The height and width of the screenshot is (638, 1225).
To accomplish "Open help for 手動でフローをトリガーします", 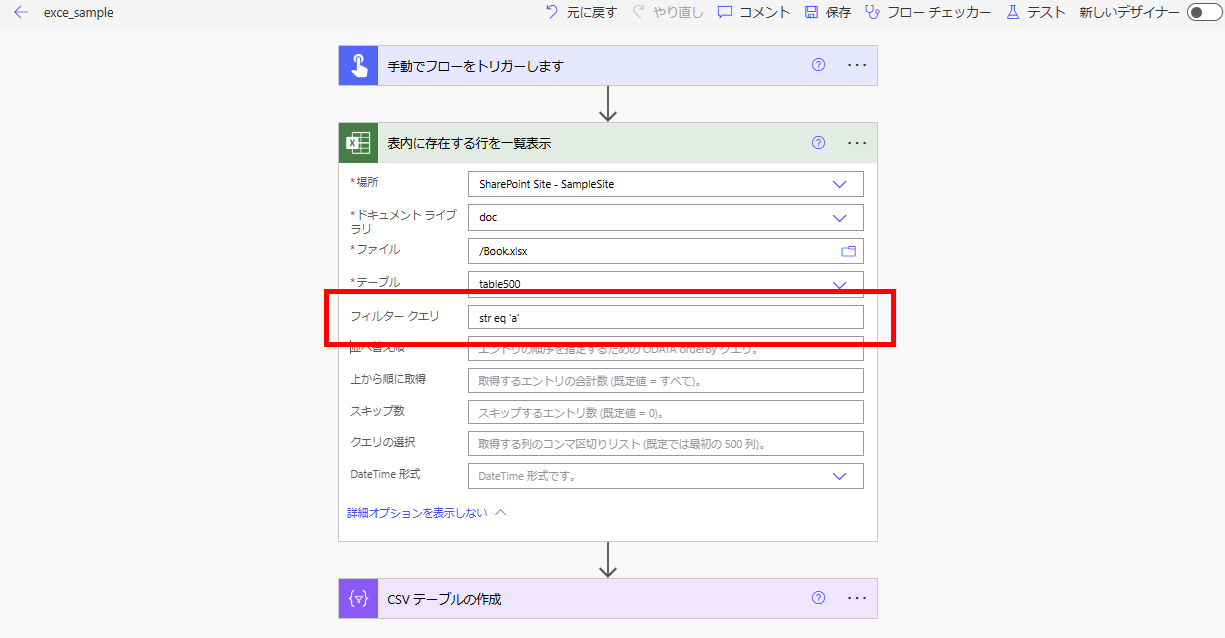I will point(818,64).
